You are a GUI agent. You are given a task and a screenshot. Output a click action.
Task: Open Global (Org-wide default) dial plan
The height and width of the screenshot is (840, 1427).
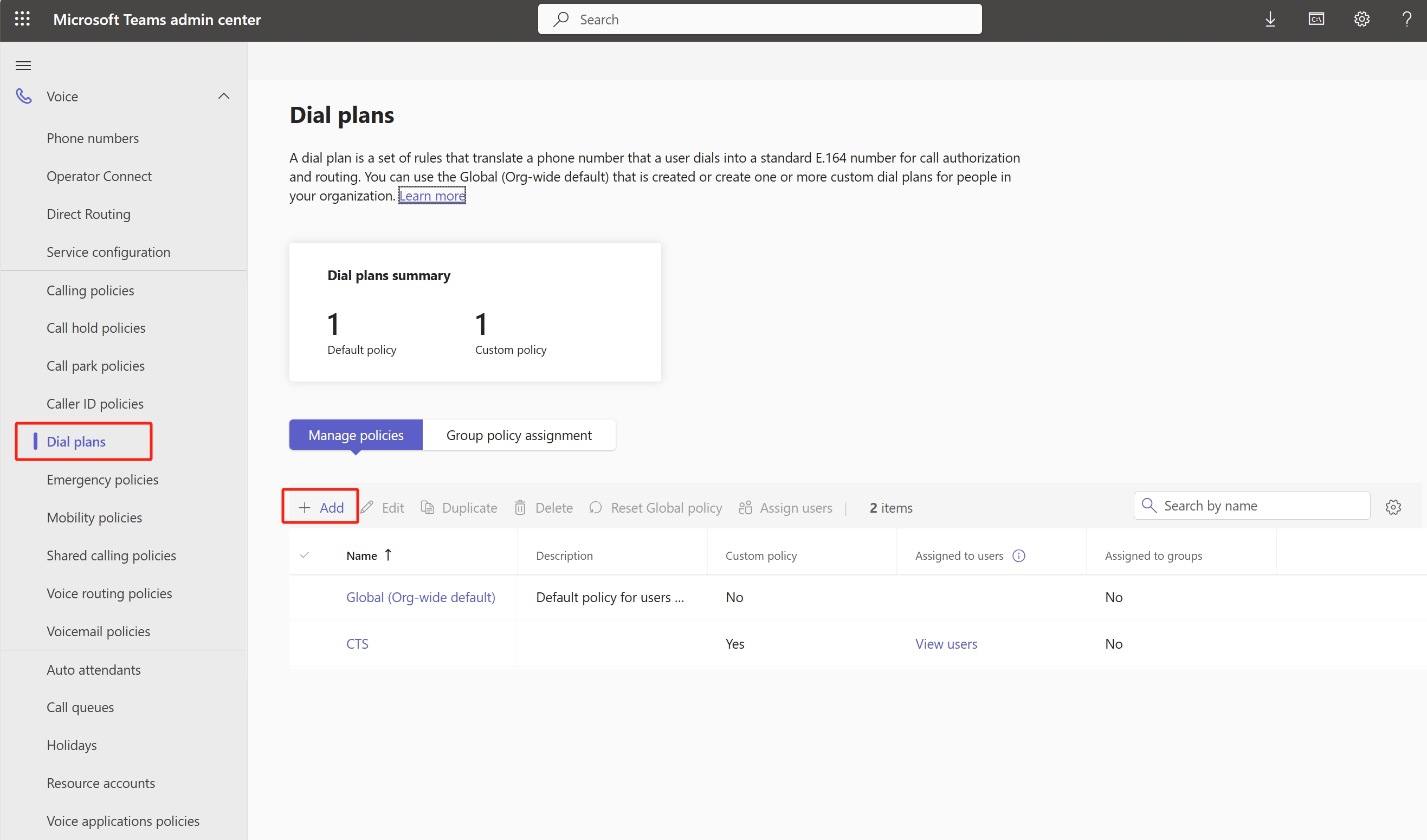[421, 597]
